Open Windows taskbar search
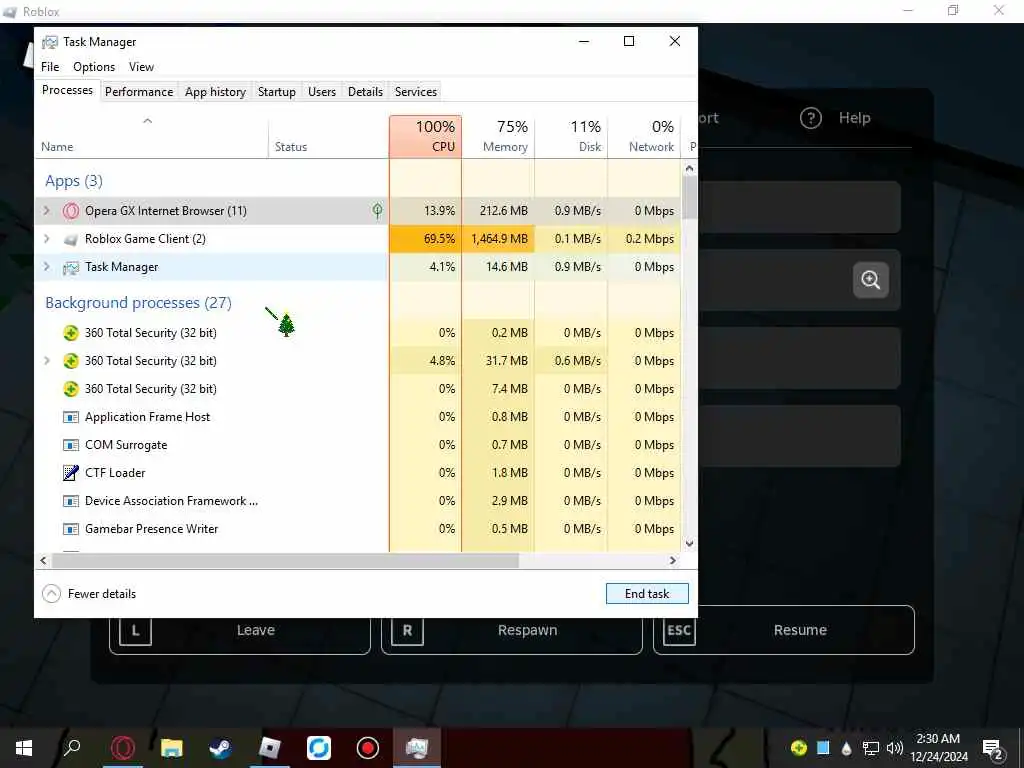Image resolution: width=1024 pixels, height=768 pixels. [72, 748]
